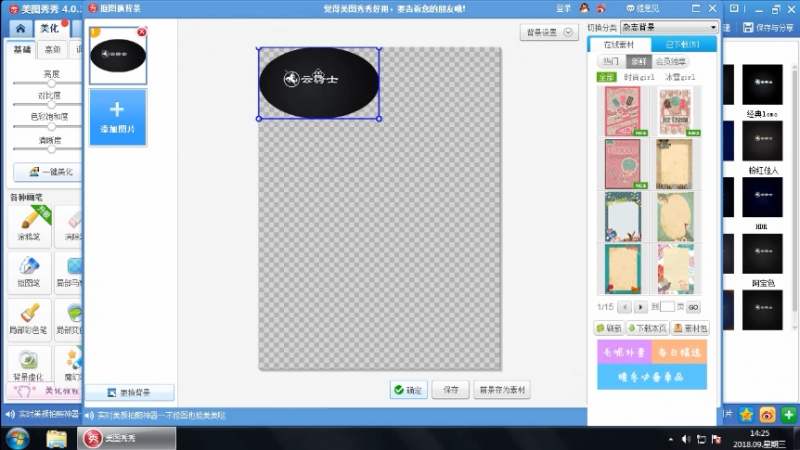Click the page number input field
Viewport: 800px width, 450px height.
pyautogui.click(x=667, y=307)
